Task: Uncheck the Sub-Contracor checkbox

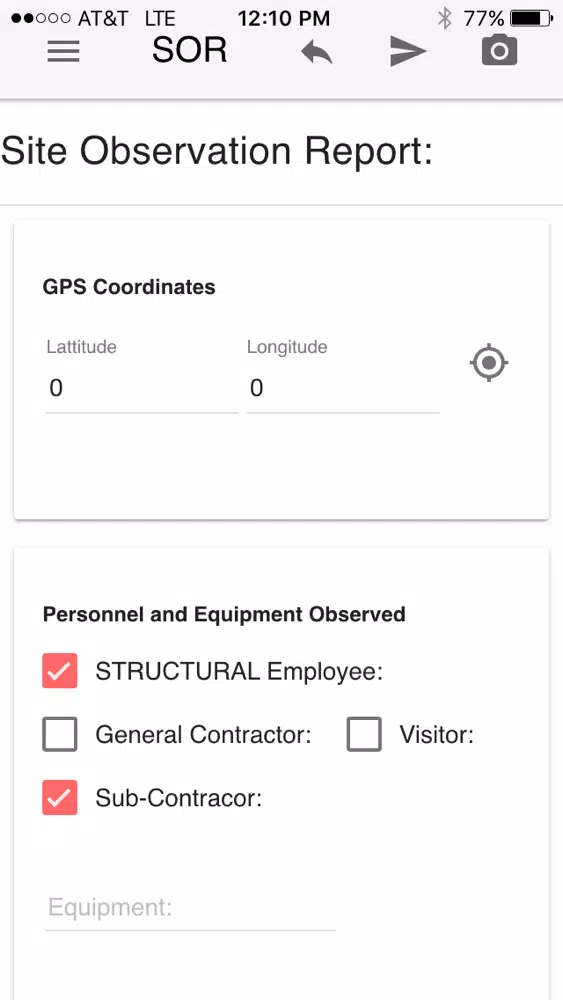Action: pyautogui.click(x=60, y=797)
